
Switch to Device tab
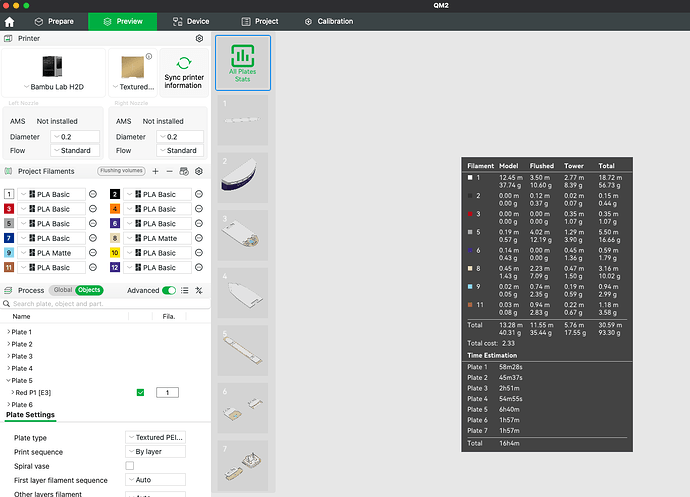191,22
